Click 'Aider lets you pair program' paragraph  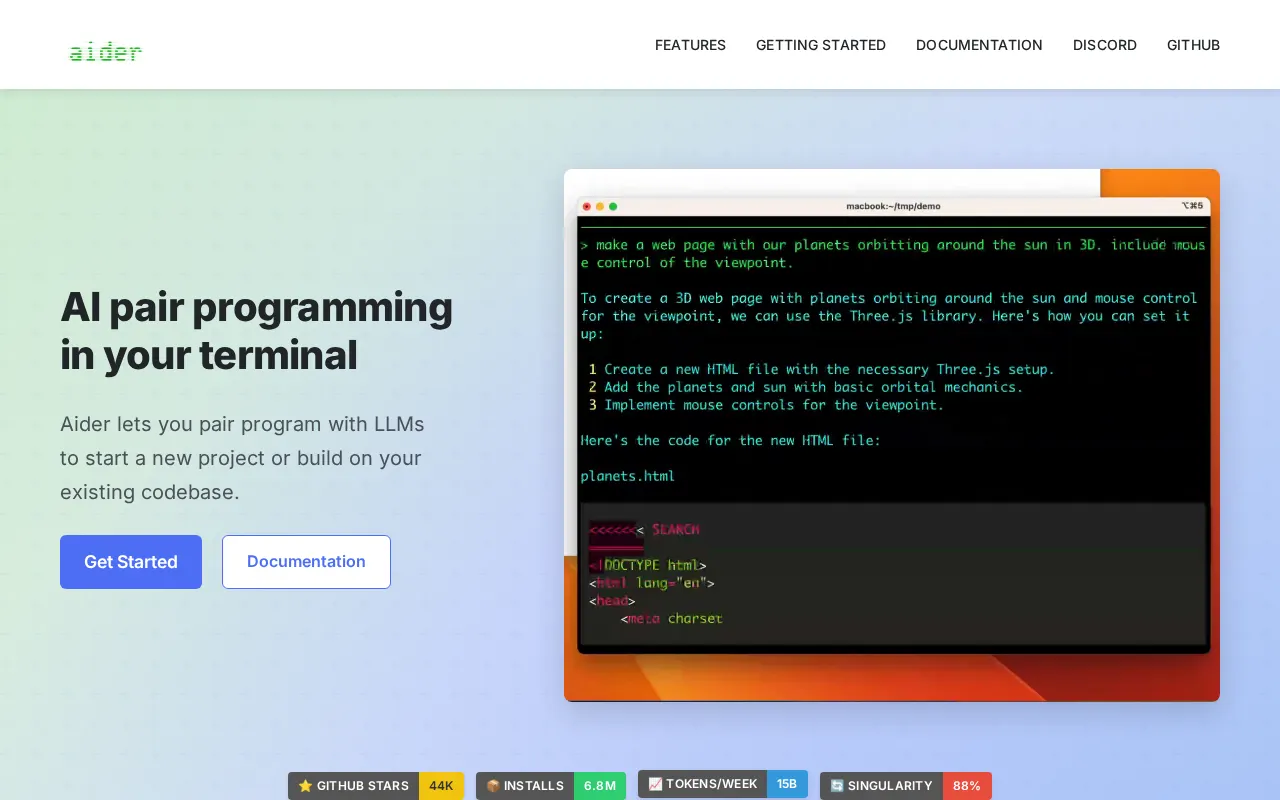click(x=242, y=458)
